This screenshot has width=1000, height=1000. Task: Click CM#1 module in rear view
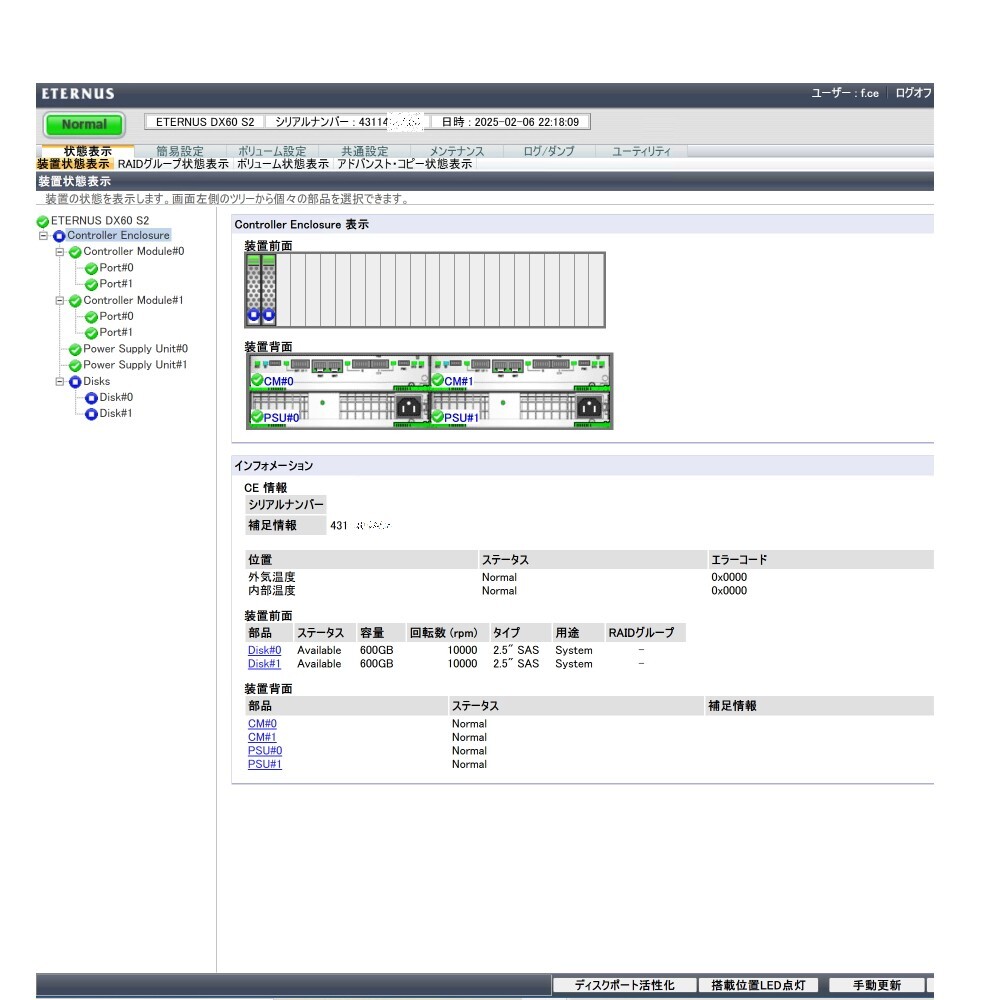pyautogui.click(x=520, y=373)
